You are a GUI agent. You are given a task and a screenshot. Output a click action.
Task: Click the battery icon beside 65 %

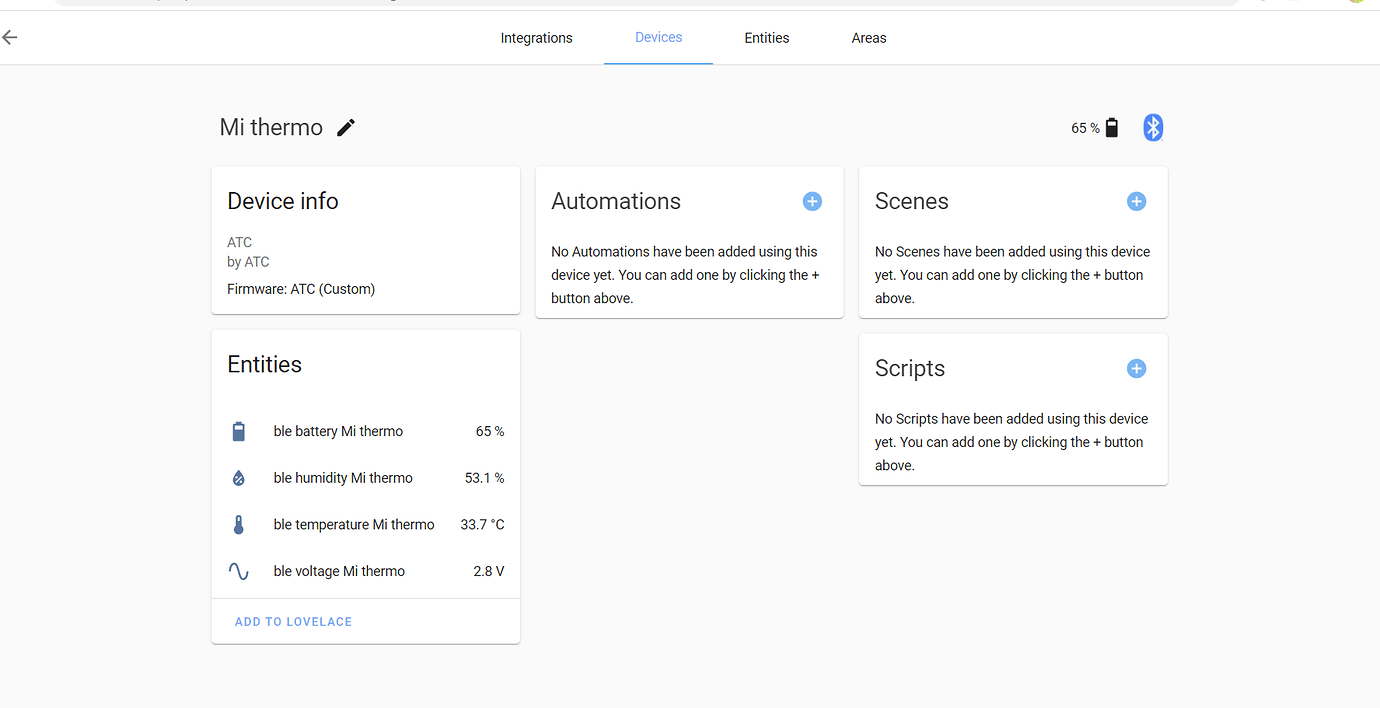1110,127
